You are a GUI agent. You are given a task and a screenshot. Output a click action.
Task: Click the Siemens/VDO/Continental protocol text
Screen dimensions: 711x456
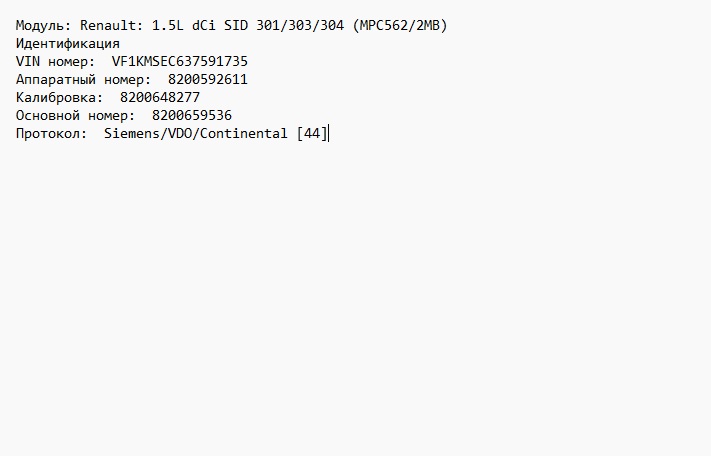click(195, 133)
